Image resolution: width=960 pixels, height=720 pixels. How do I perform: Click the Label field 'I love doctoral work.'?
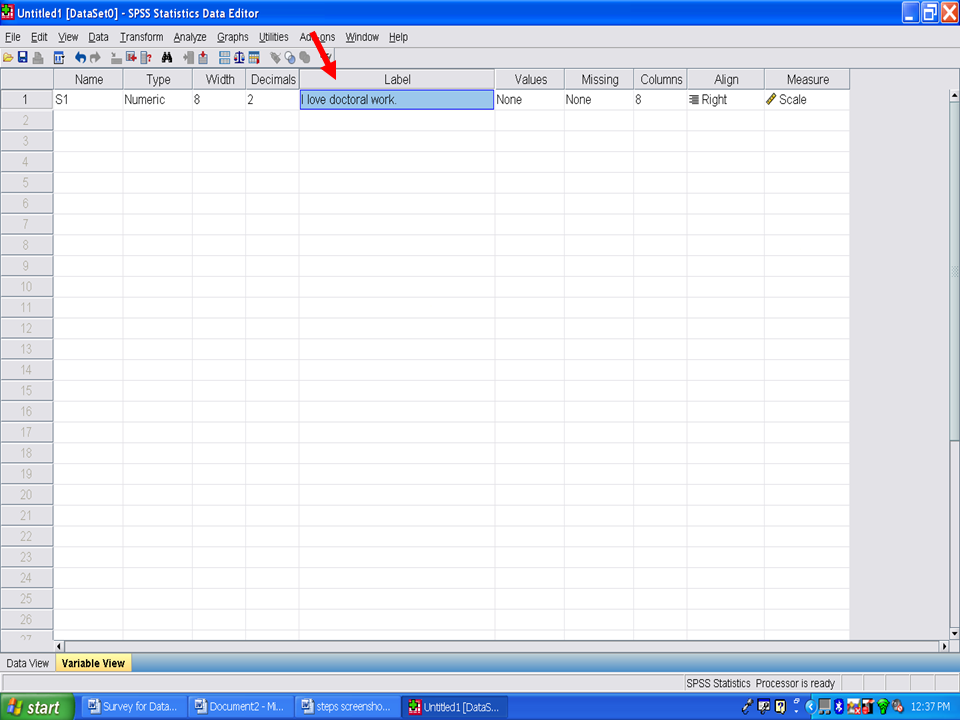[396, 100]
